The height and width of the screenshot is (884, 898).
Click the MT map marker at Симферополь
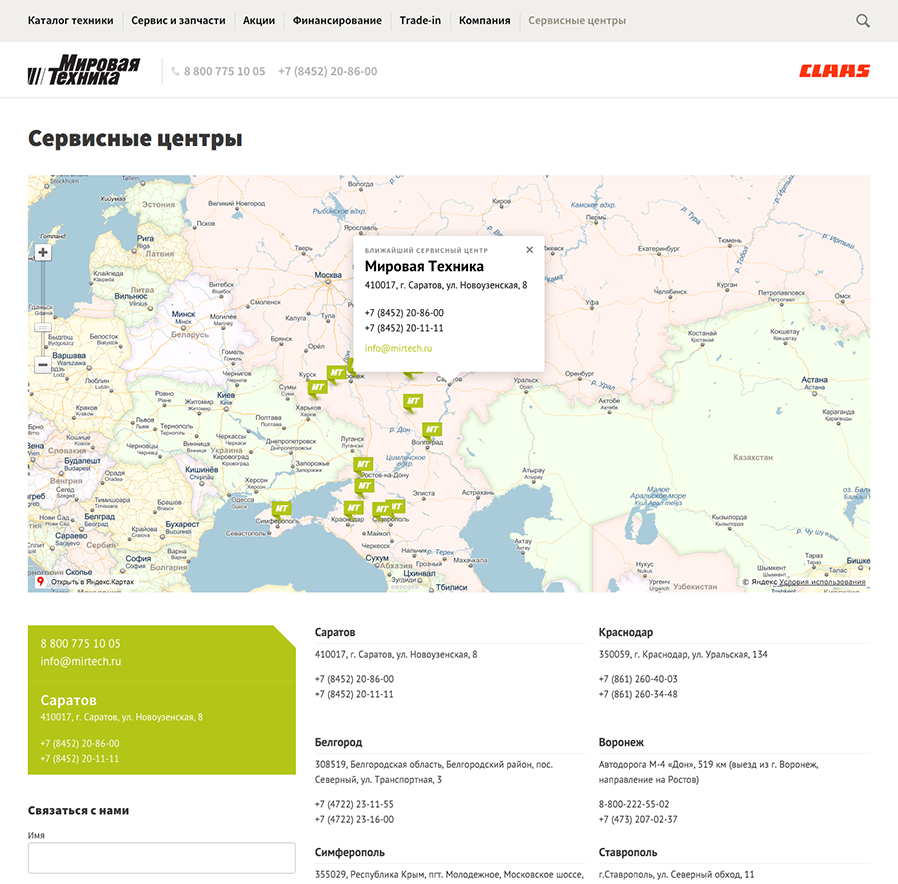(281, 509)
